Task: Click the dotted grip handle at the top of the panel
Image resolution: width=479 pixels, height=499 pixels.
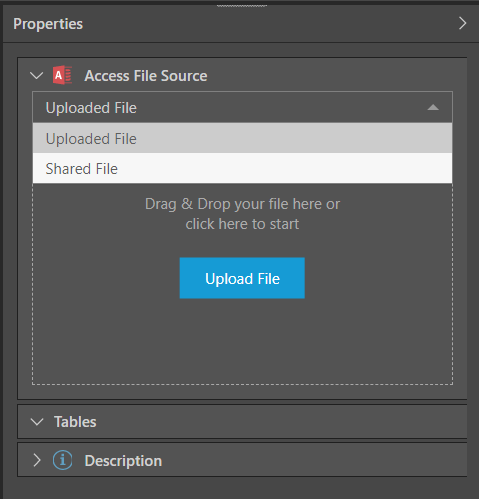Action: pyautogui.click(x=242, y=5)
